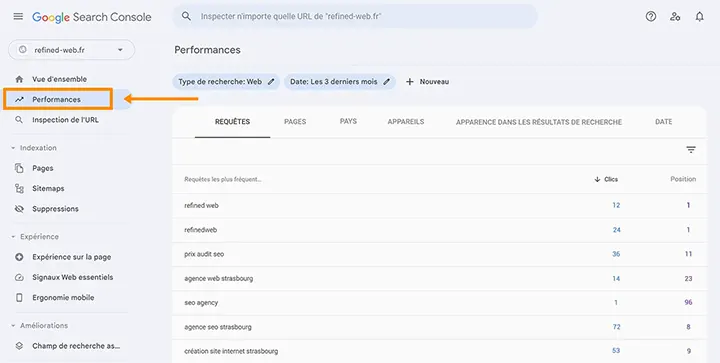Screen dimensions: 720x363
Task: Collapse the Indexation section
Action: pos(13,148)
